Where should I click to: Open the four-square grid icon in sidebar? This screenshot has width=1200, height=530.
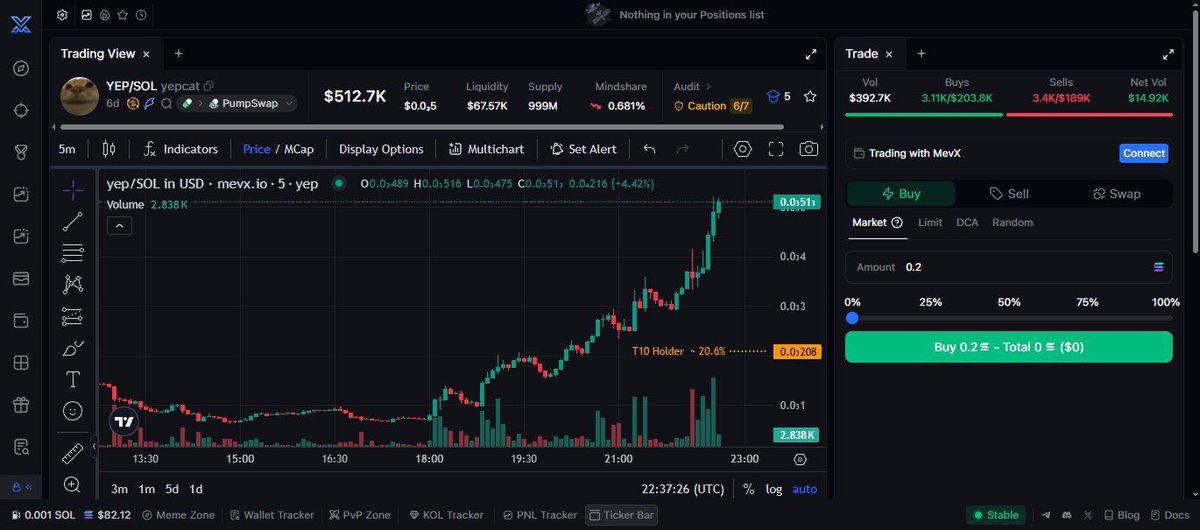coord(21,363)
